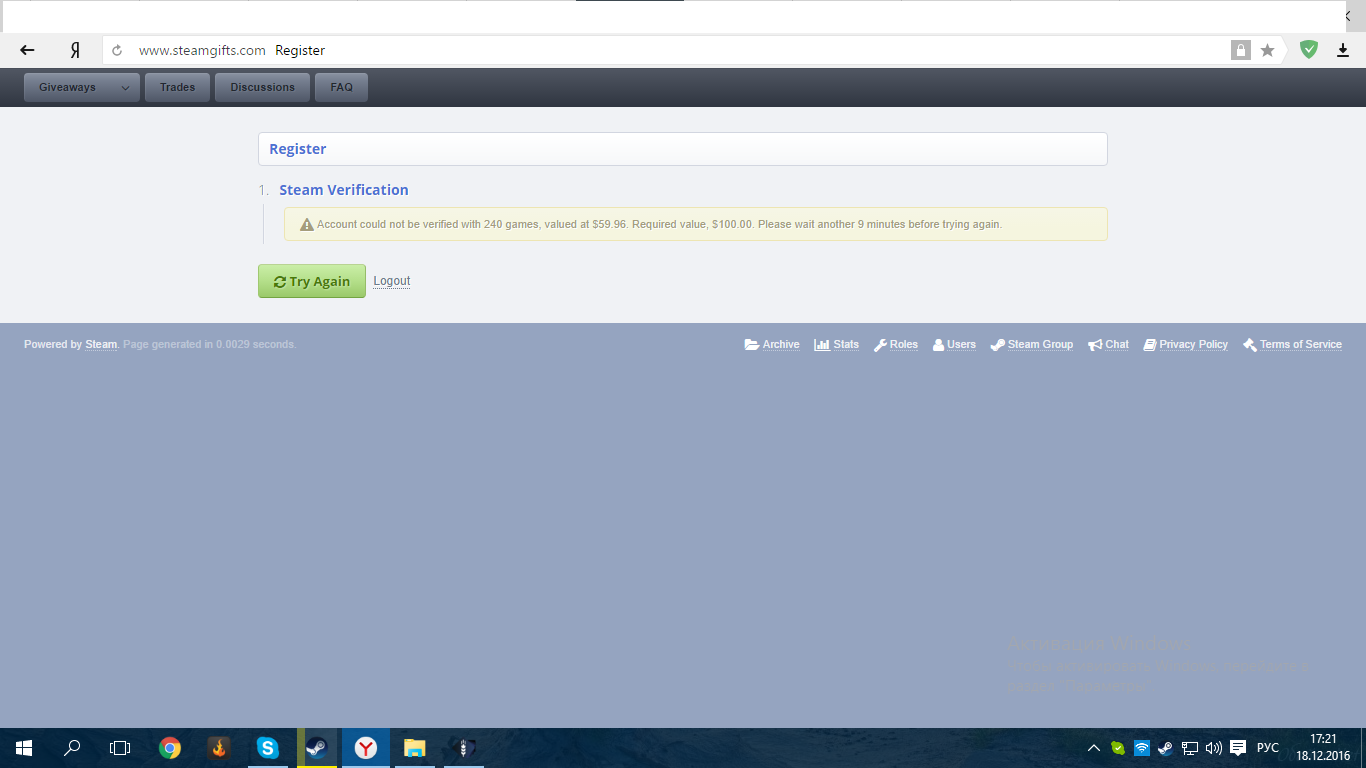Open Windows taskbar search

tap(72, 748)
